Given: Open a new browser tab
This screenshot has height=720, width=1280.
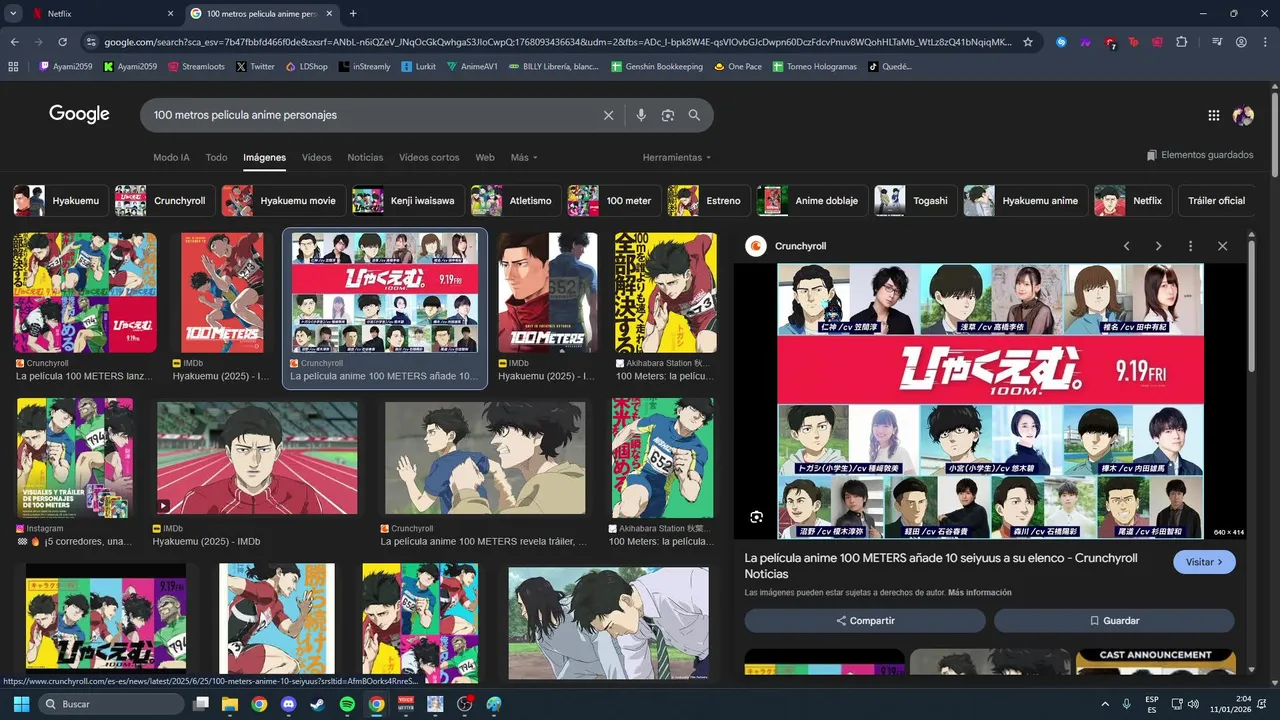Looking at the screenshot, I should click(353, 14).
